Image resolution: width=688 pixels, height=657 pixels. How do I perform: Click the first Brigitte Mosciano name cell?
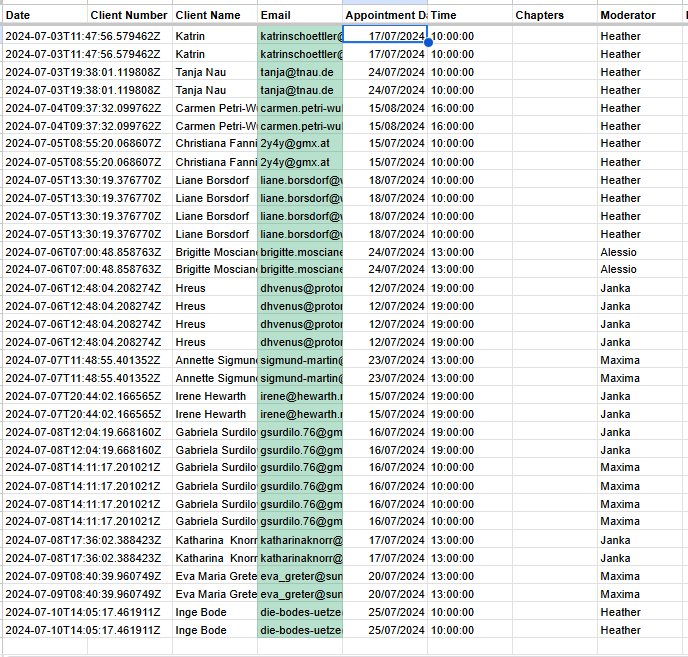(x=215, y=252)
